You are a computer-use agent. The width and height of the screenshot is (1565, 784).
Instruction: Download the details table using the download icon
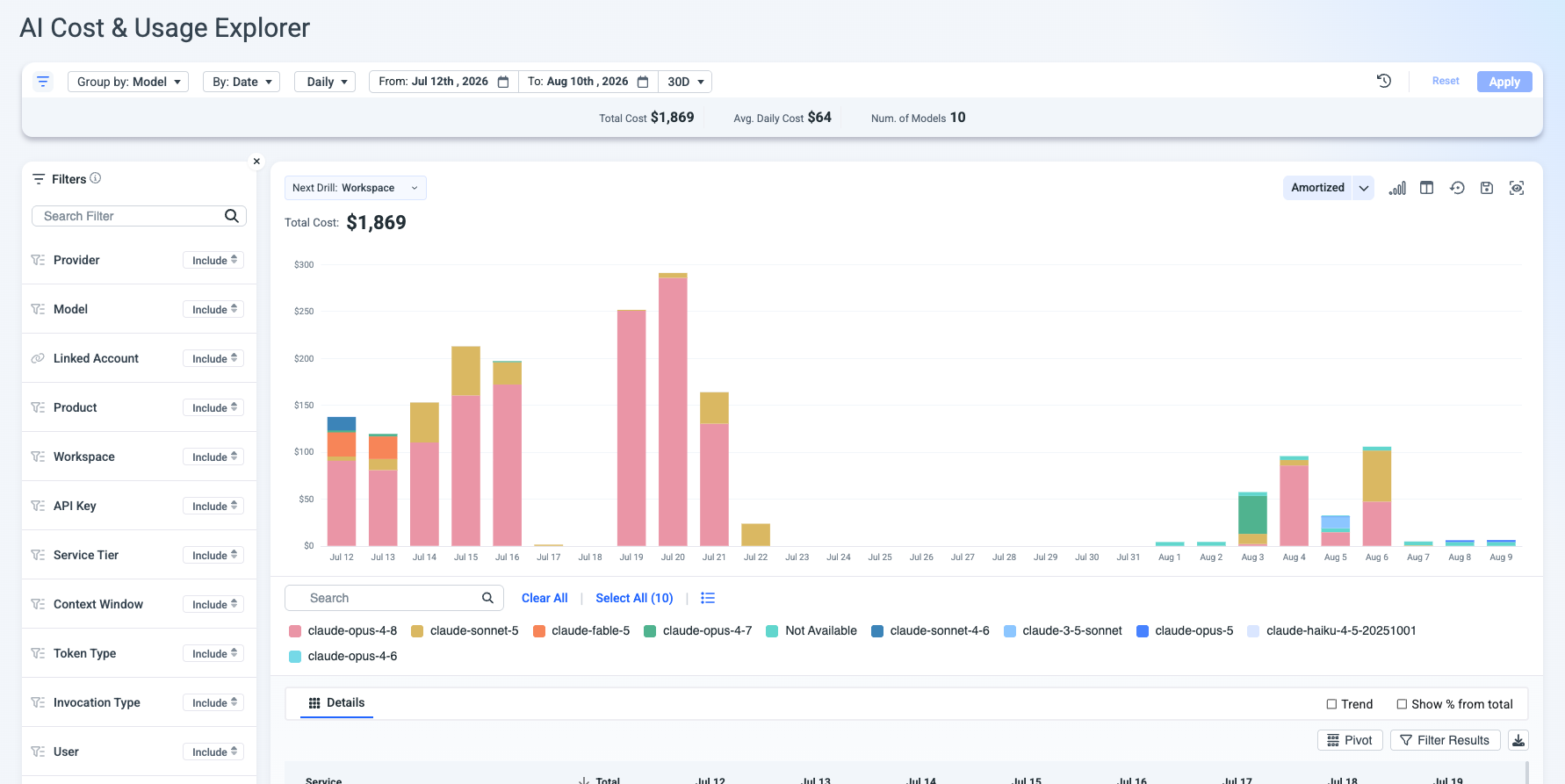[1518, 740]
